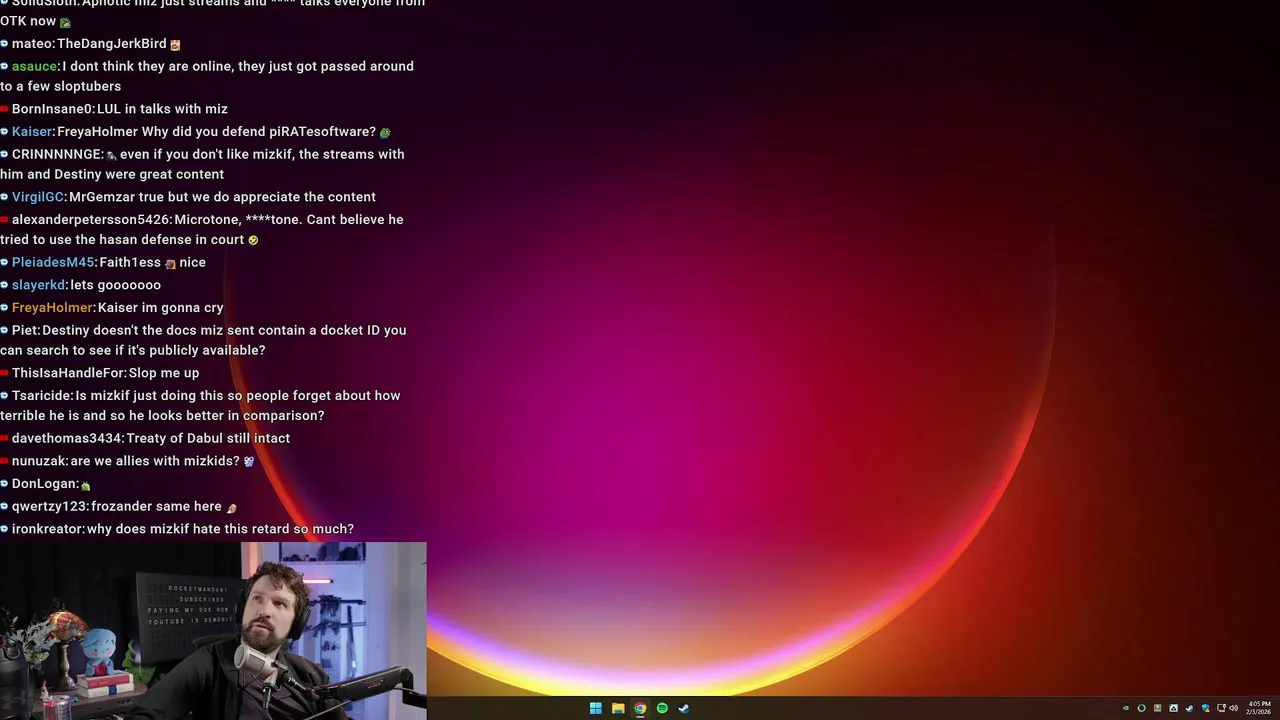Click the username 'mateo' in chat
The image size is (1280, 720).
[x=32, y=44]
